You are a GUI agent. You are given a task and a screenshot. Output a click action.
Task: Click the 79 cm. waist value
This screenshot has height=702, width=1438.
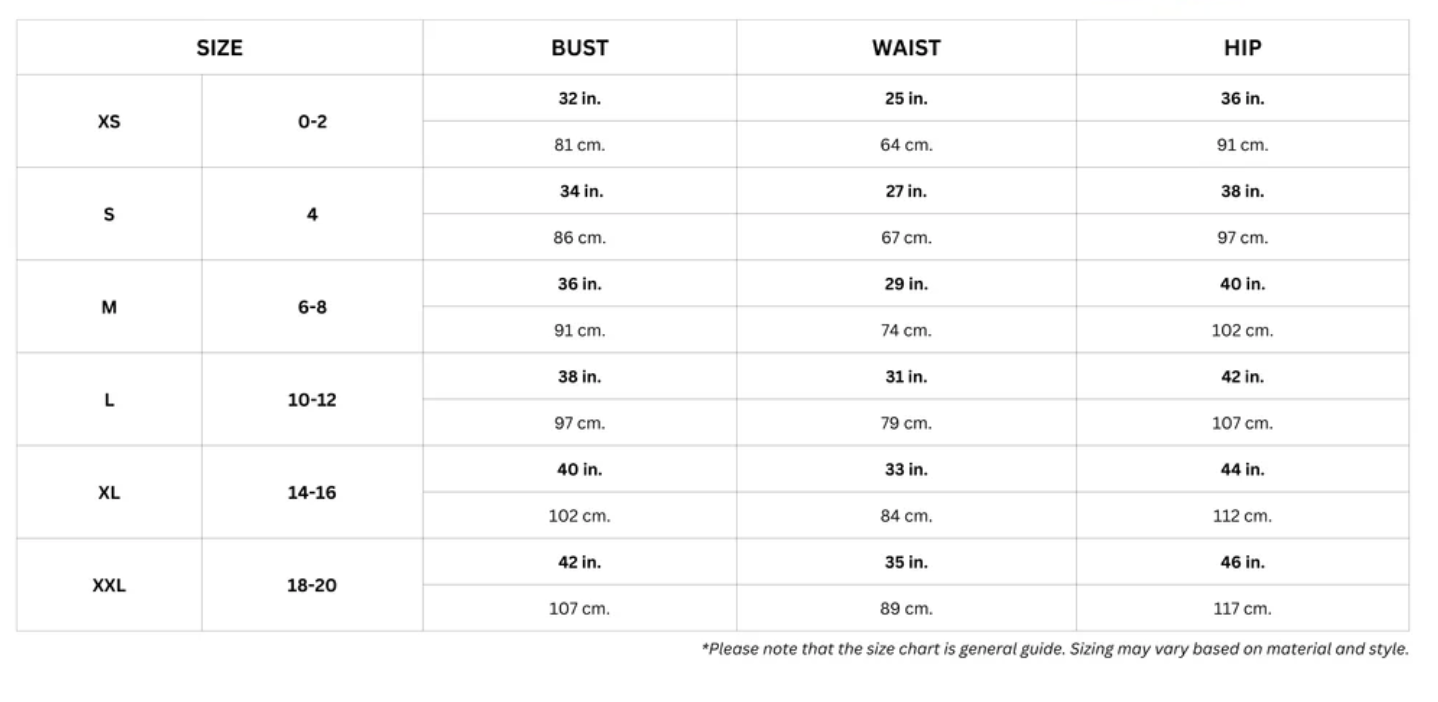tap(906, 423)
